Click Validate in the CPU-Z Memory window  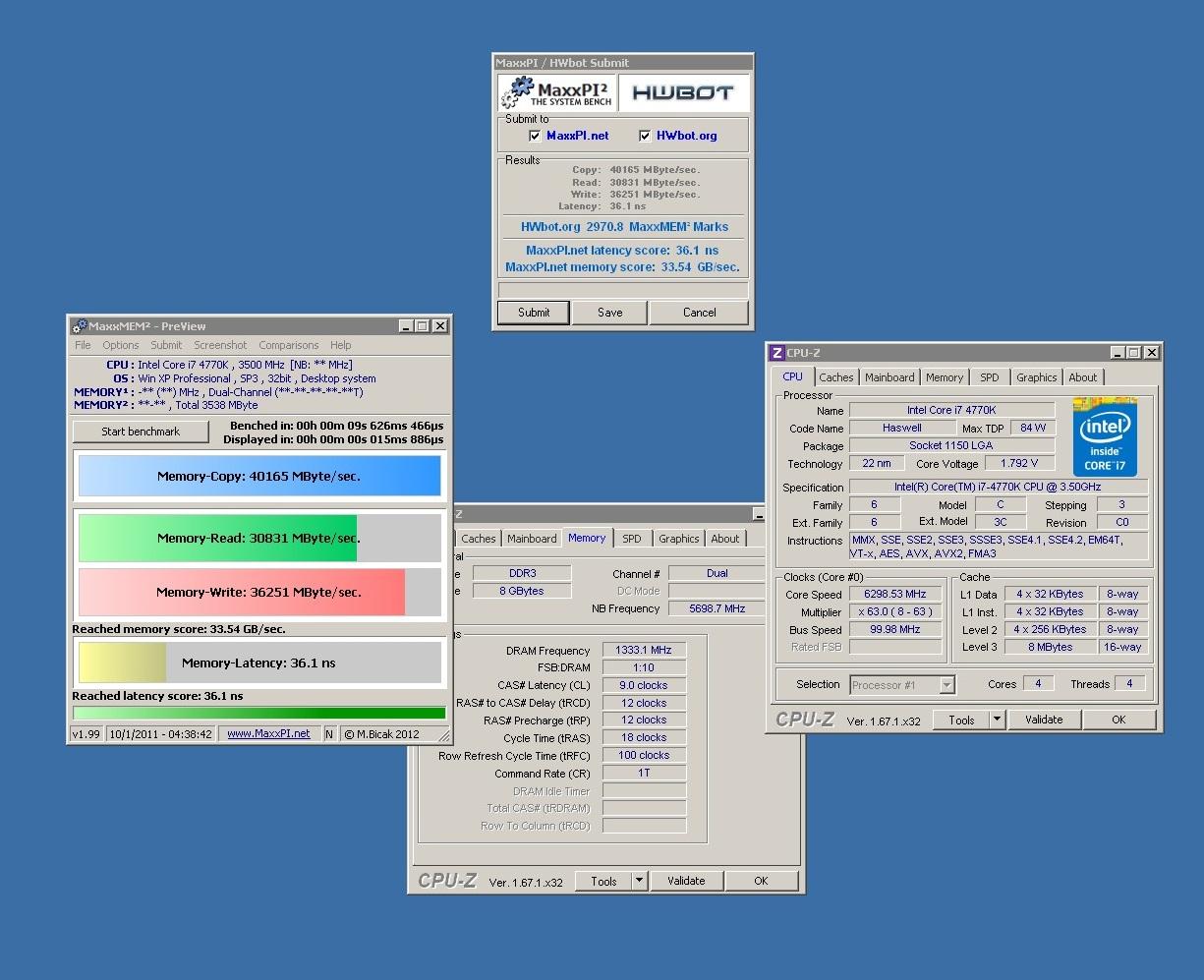686,881
